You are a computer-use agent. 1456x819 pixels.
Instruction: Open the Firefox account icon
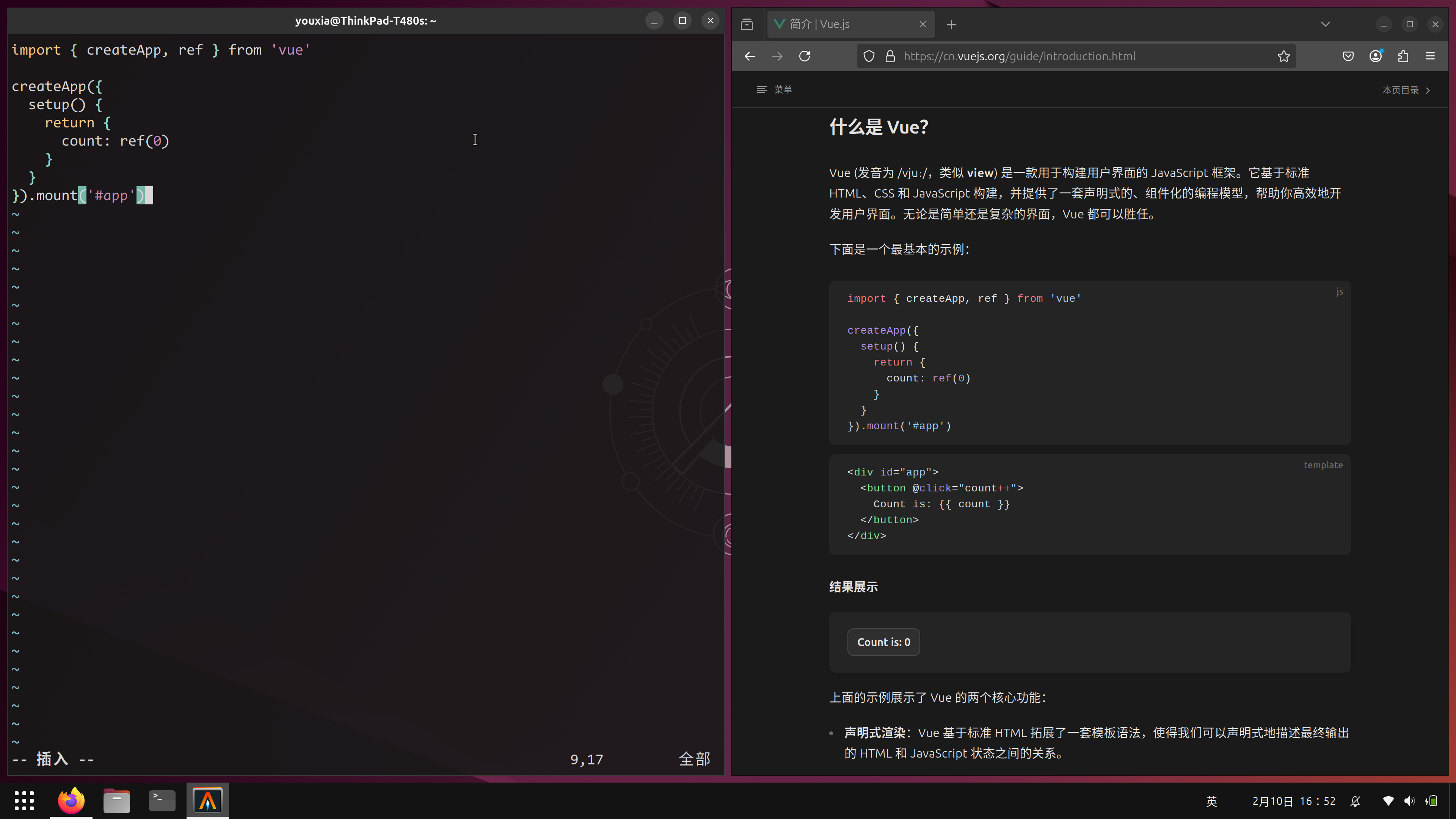1376,56
